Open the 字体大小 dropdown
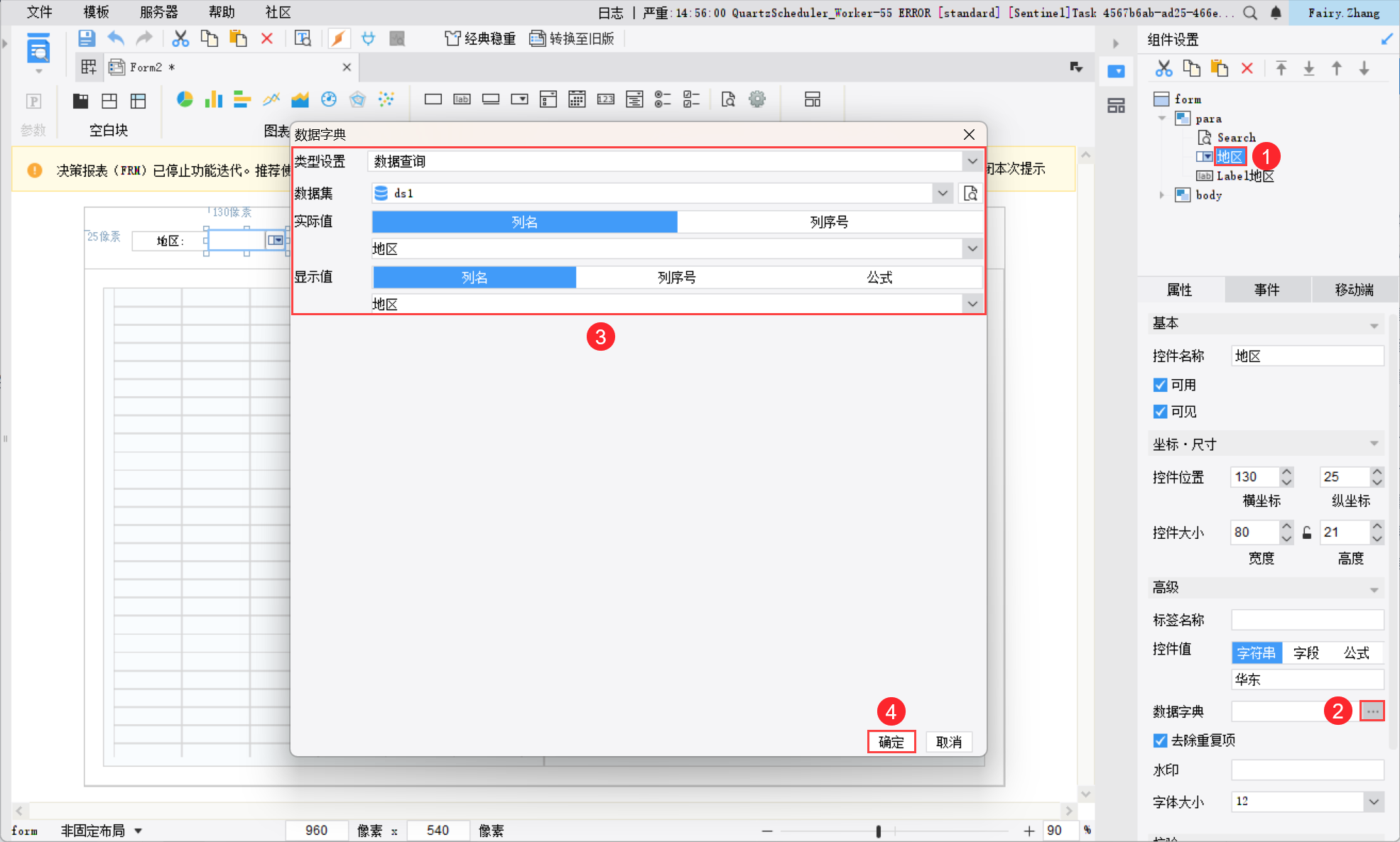This screenshot has height=842, width=1400. 1374,802
